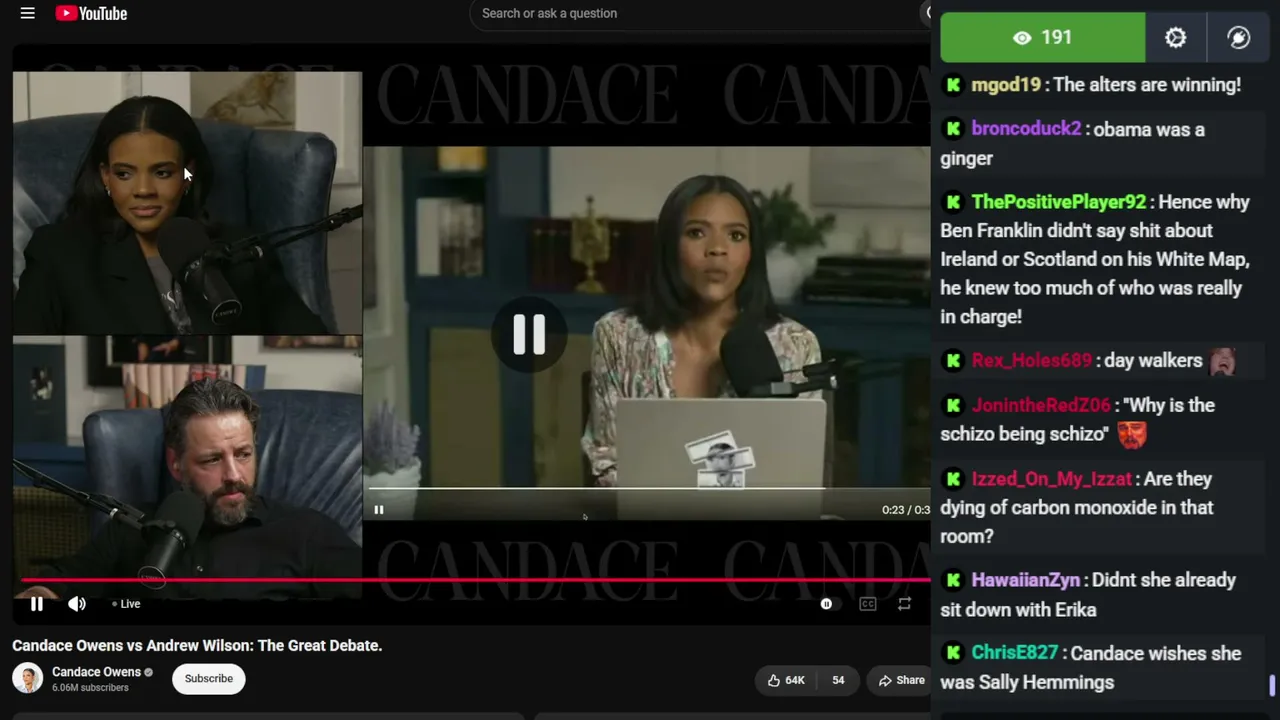
Task: Click the message 'obama was a ginger'
Action: click(x=1072, y=144)
